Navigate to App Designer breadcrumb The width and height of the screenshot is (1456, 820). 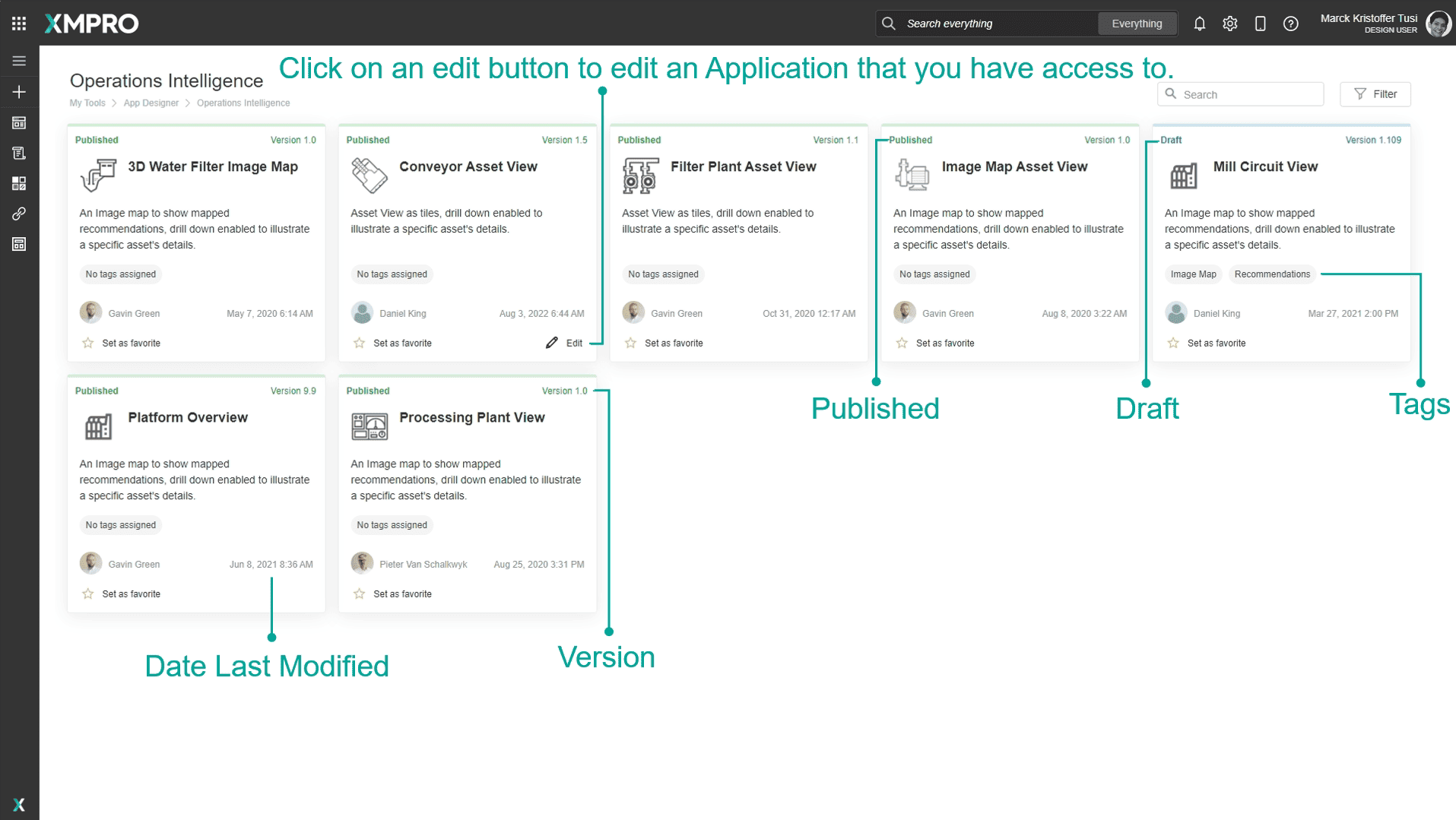pyautogui.click(x=151, y=103)
